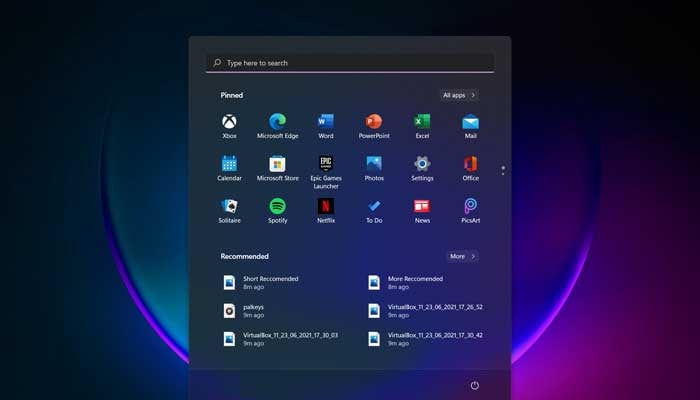
Task: Launch Spotify
Action: point(278,211)
